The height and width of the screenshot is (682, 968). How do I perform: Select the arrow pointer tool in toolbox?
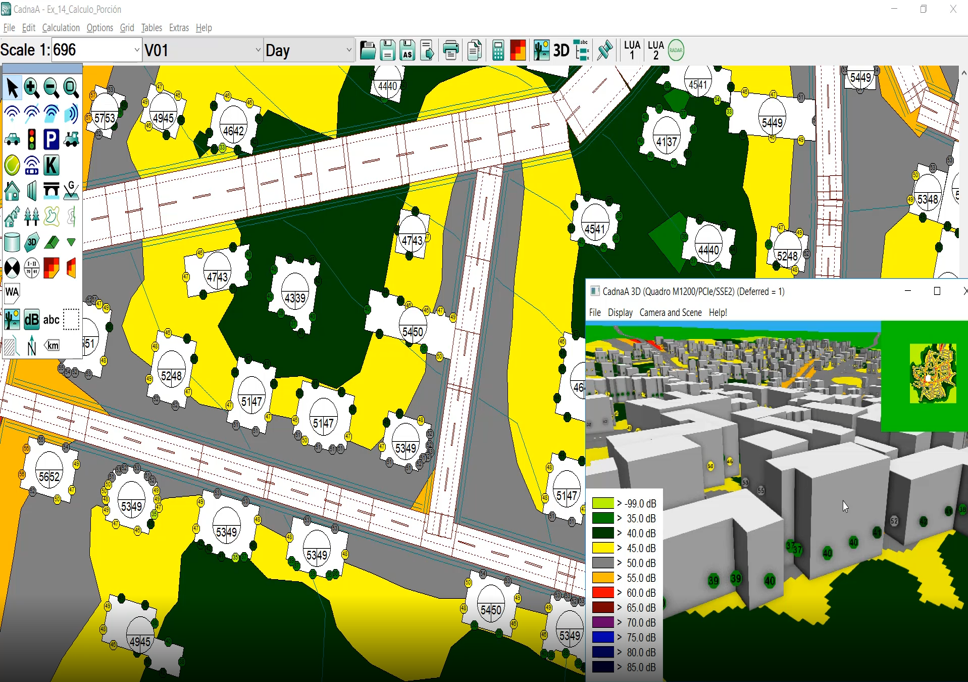point(12,88)
